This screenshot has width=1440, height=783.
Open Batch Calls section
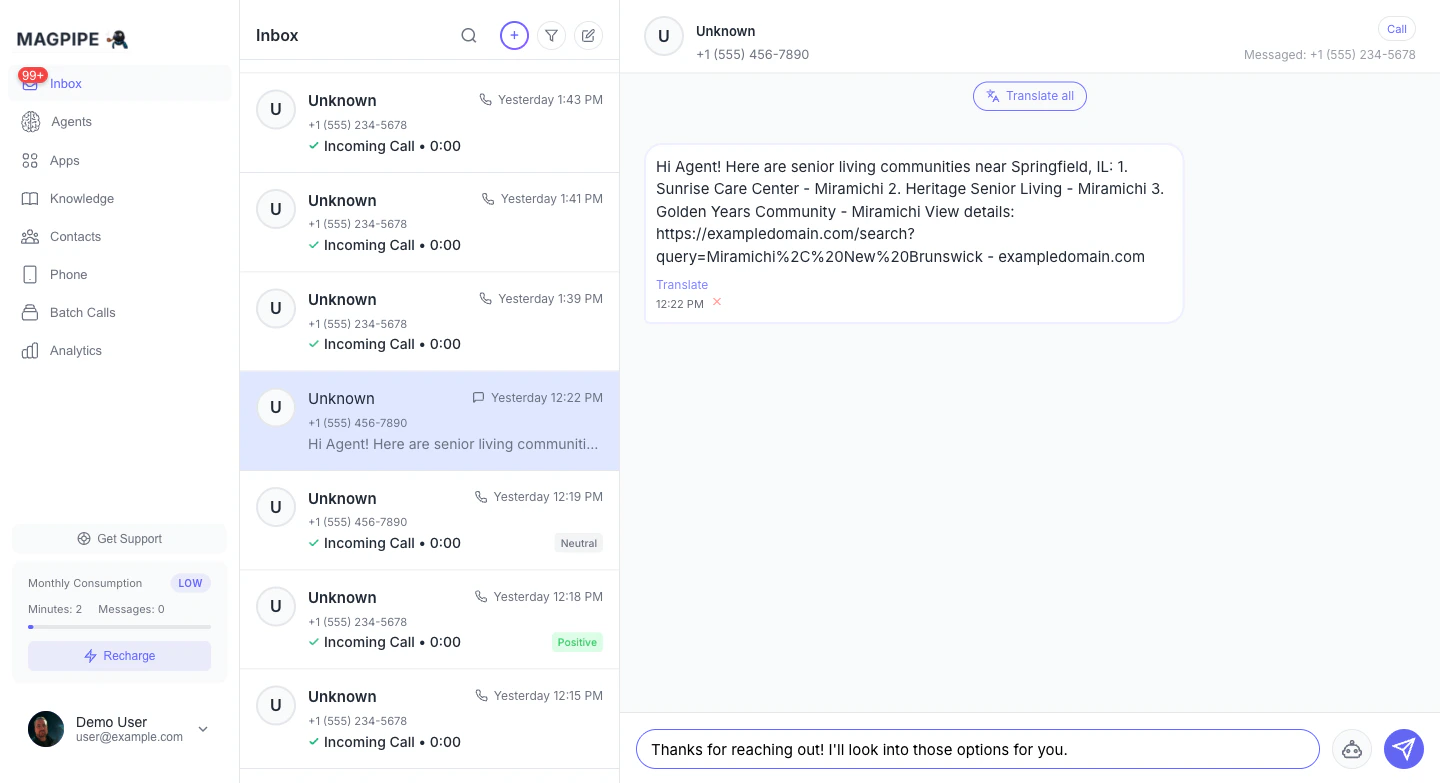tap(120, 312)
